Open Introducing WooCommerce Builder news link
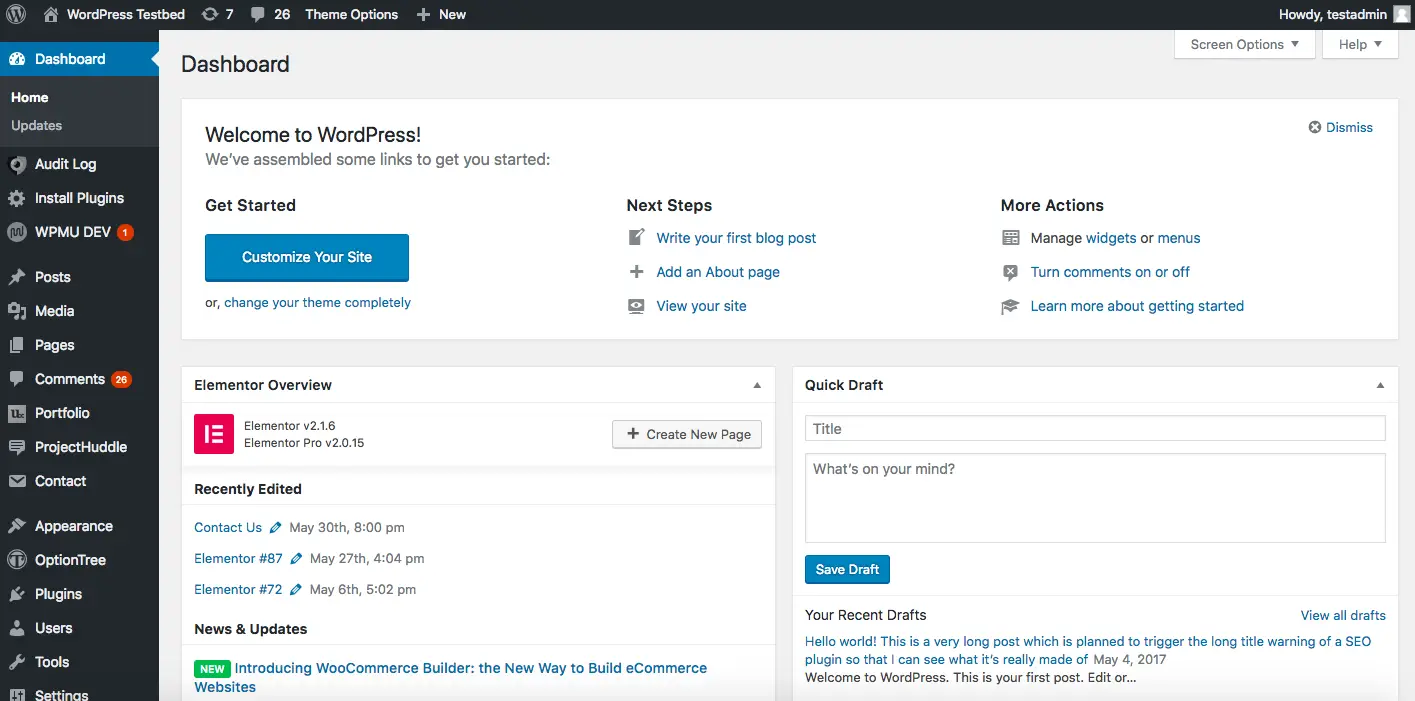 pos(450,677)
